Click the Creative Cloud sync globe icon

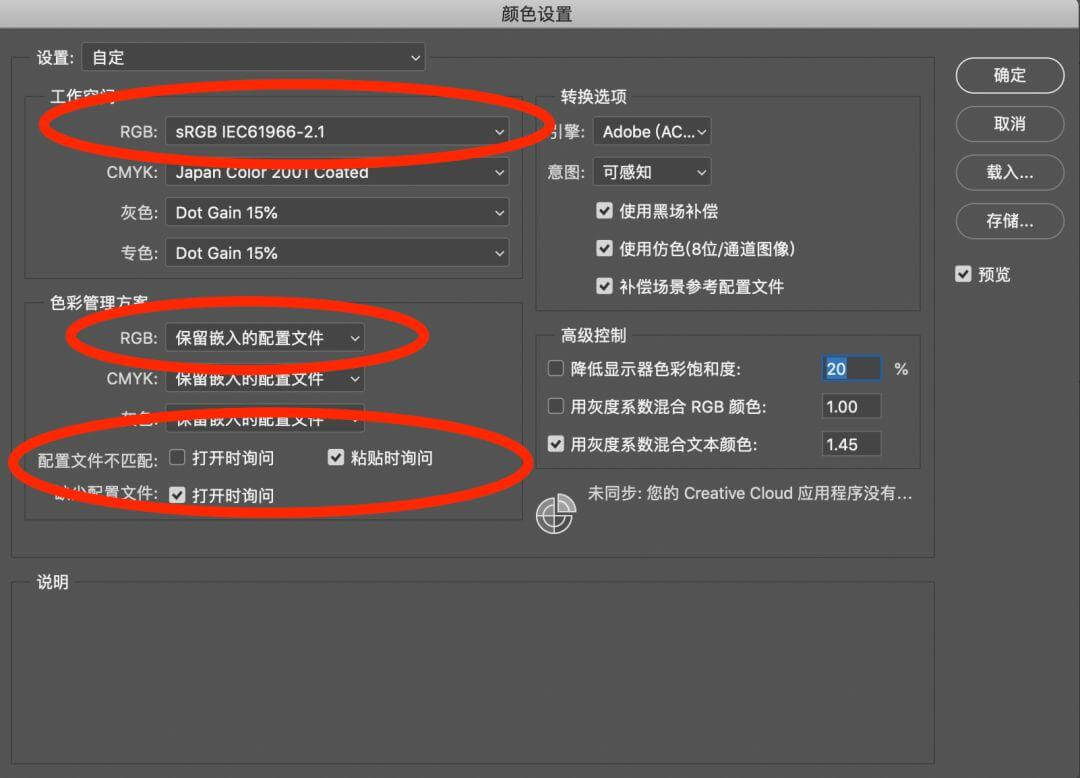[555, 514]
